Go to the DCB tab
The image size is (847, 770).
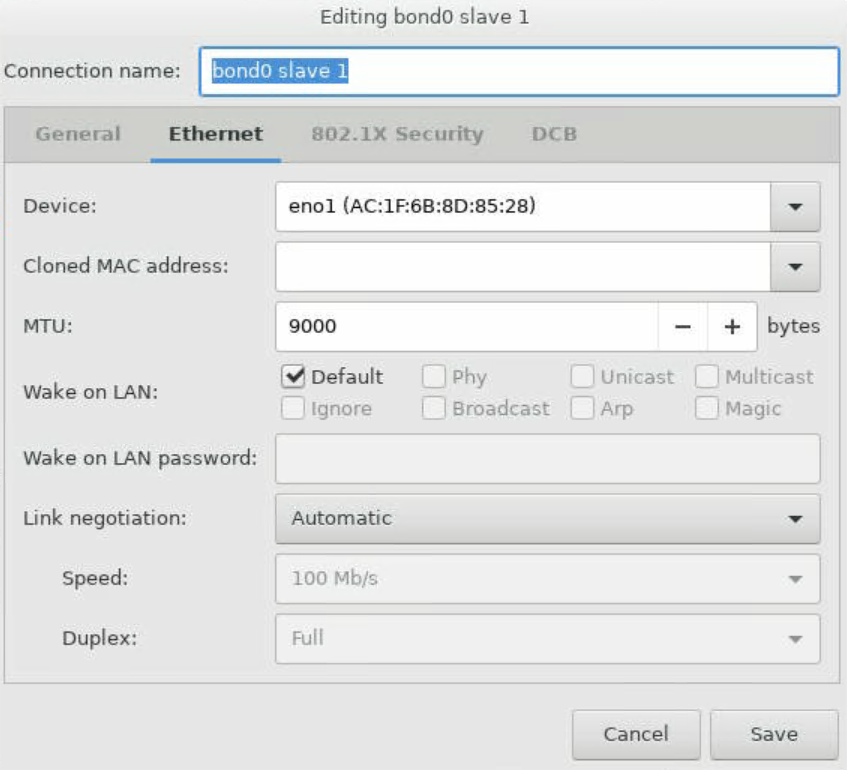pyautogui.click(x=554, y=134)
